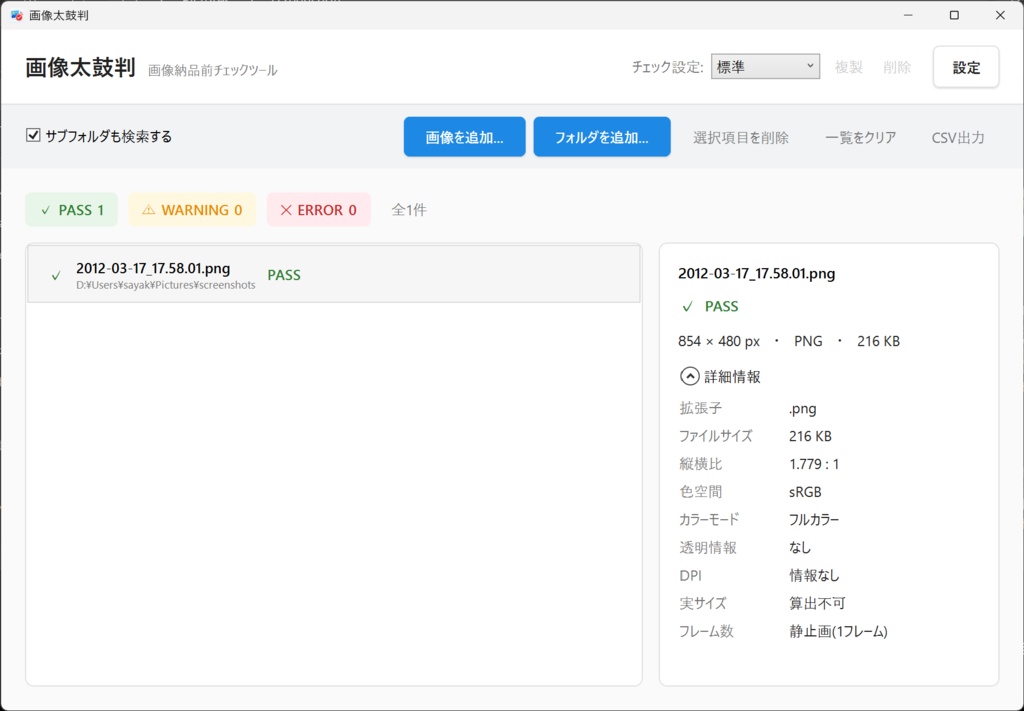The width and height of the screenshot is (1024, 711).
Task: Click the 静止画(1フレーム) value
Action: [839, 631]
